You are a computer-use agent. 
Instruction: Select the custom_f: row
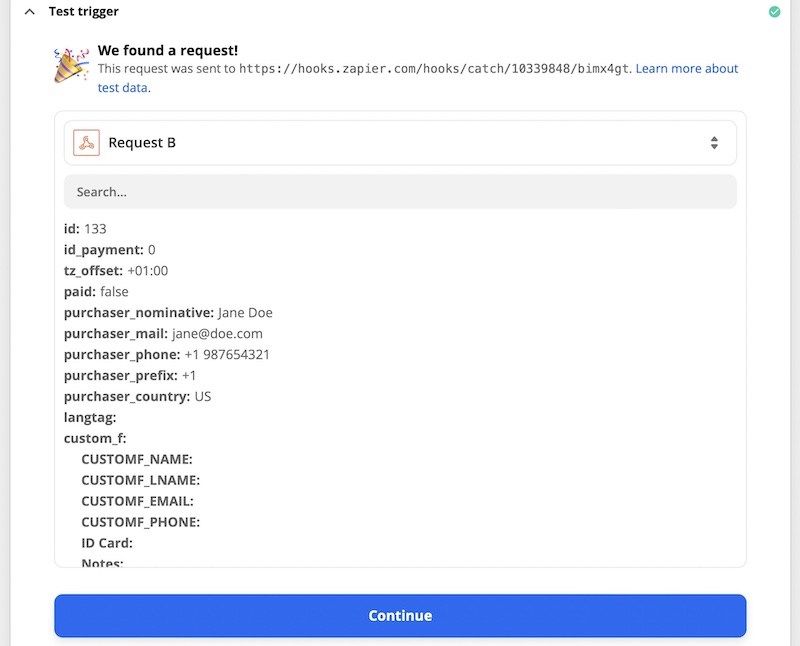95,438
